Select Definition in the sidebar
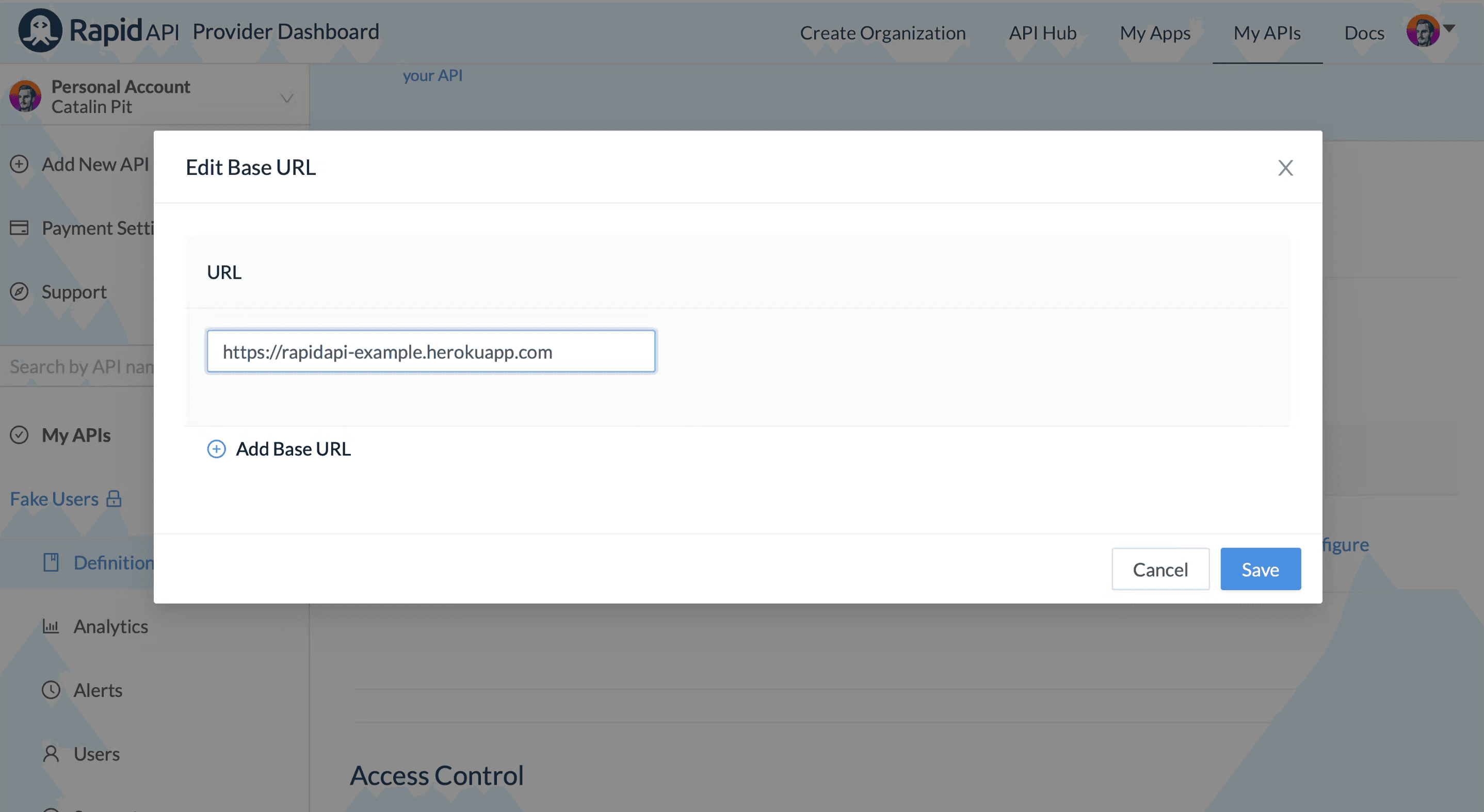This screenshot has height=812, width=1484. point(114,563)
